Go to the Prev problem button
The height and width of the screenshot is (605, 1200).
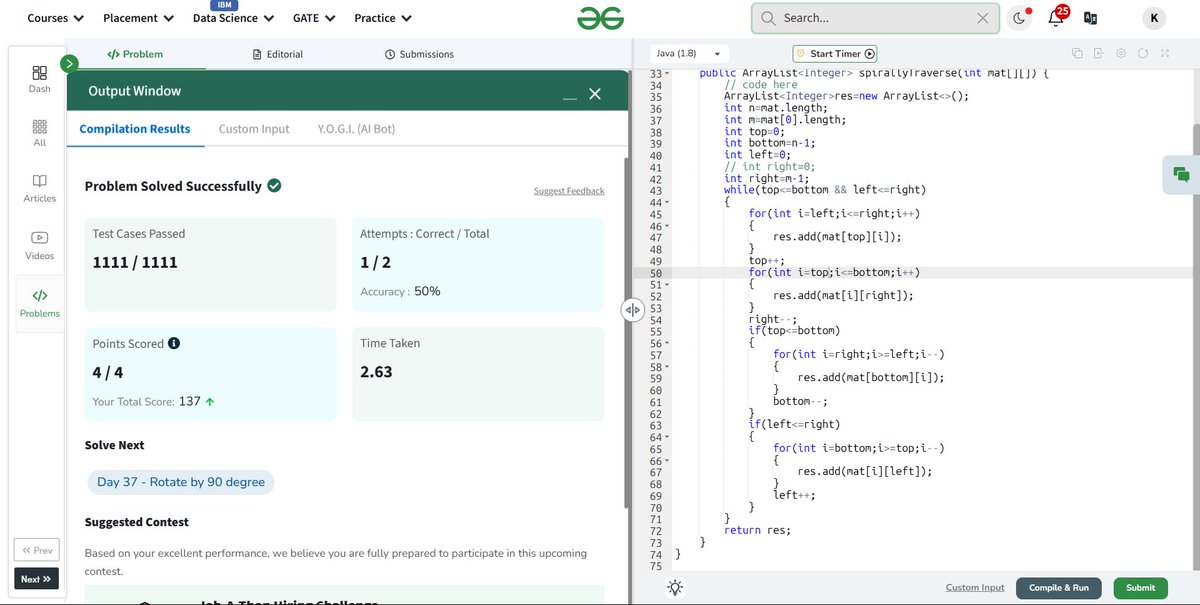tap(37, 550)
